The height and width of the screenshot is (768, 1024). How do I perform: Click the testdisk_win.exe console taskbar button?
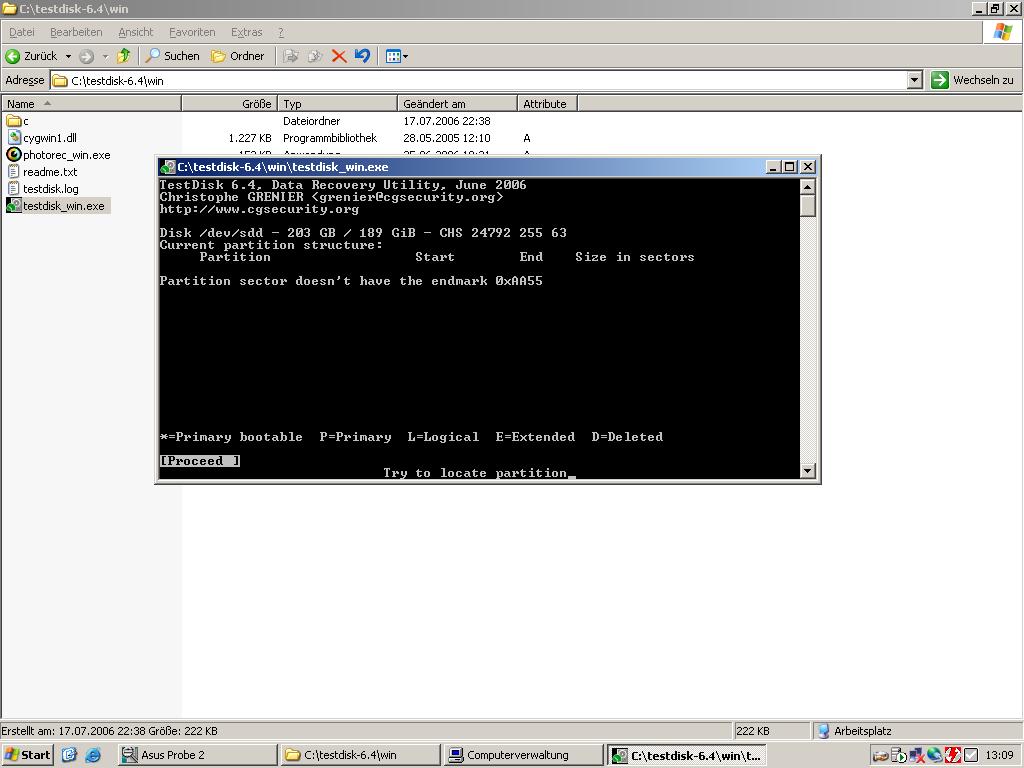tap(686, 755)
